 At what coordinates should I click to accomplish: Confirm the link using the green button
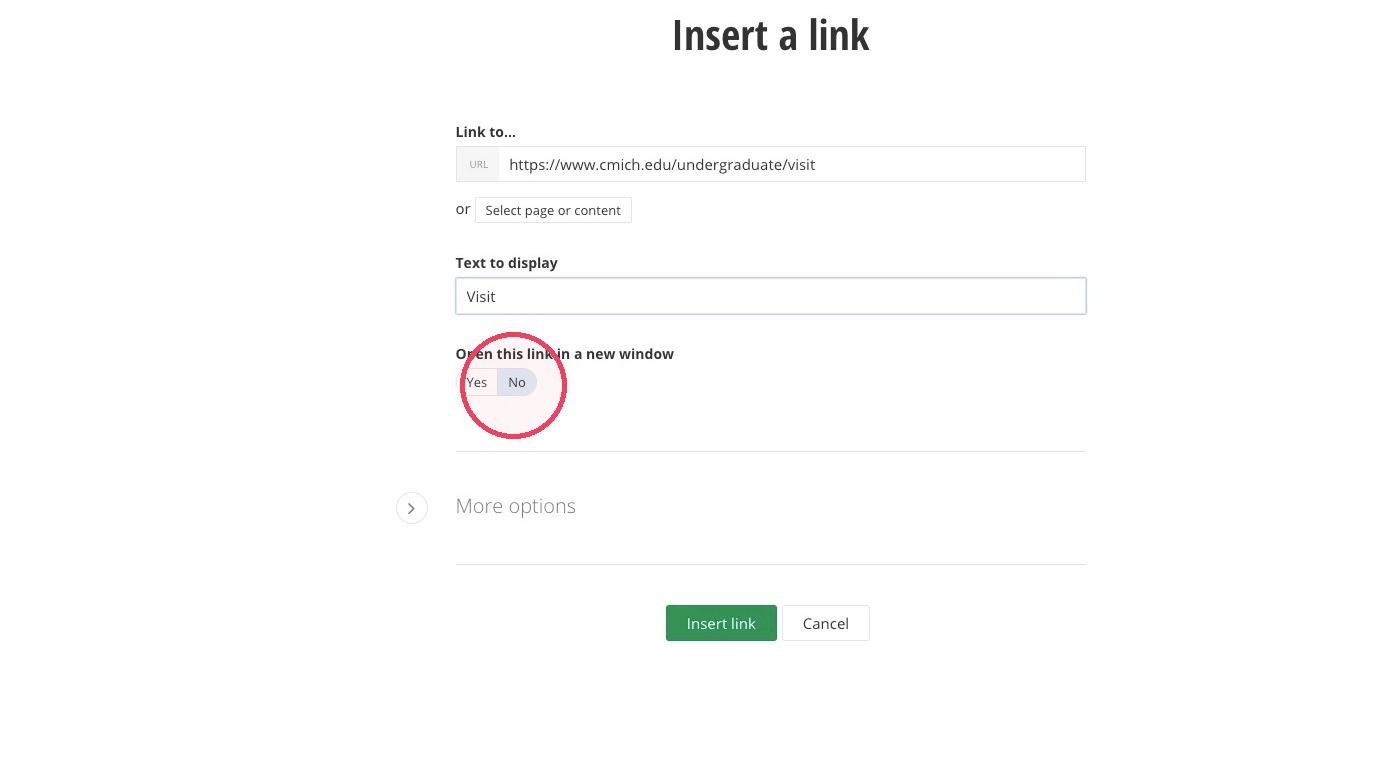click(721, 623)
